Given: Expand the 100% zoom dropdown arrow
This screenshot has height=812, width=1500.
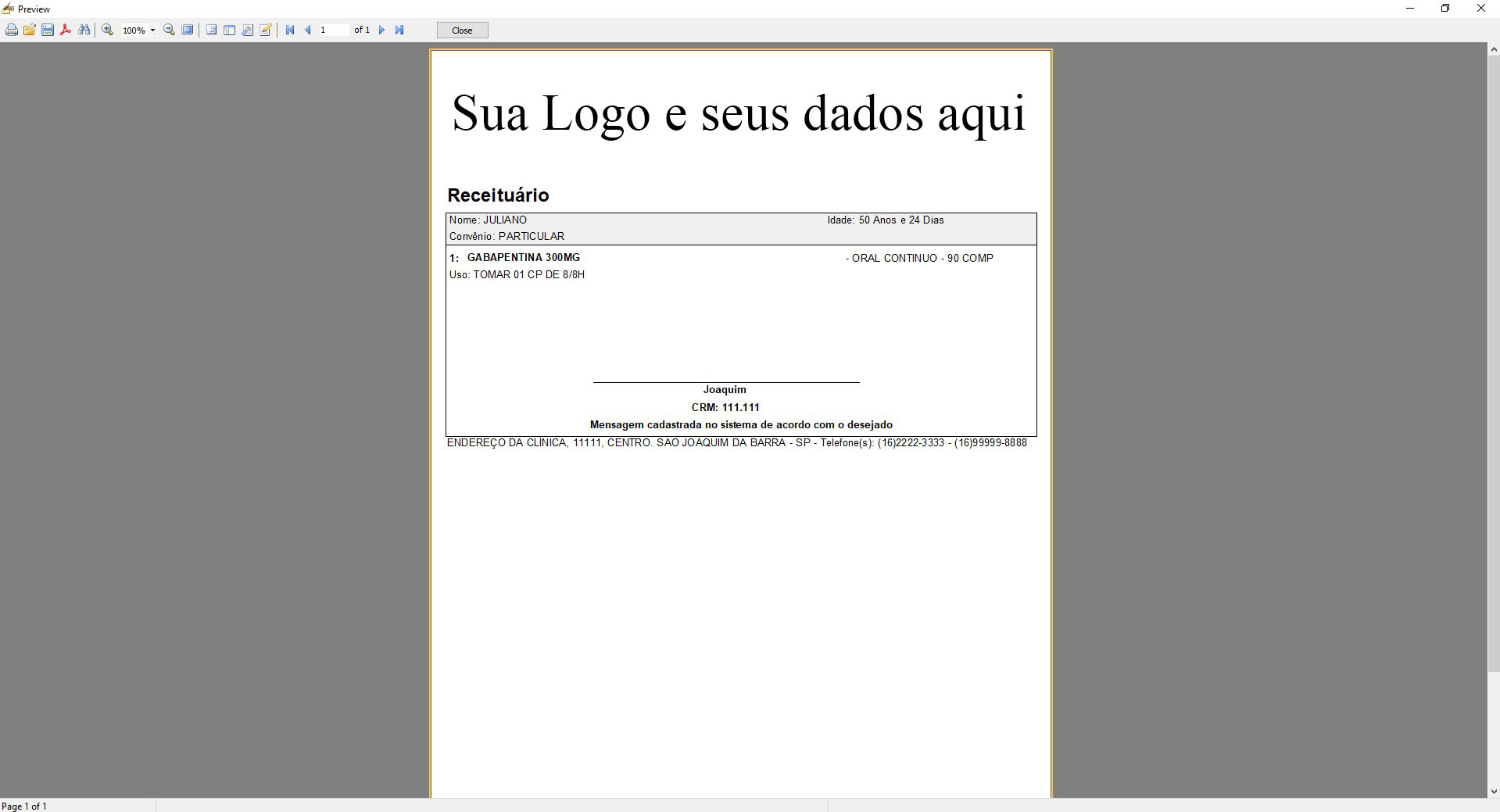Looking at the screenshot, I should click(152, 30).
